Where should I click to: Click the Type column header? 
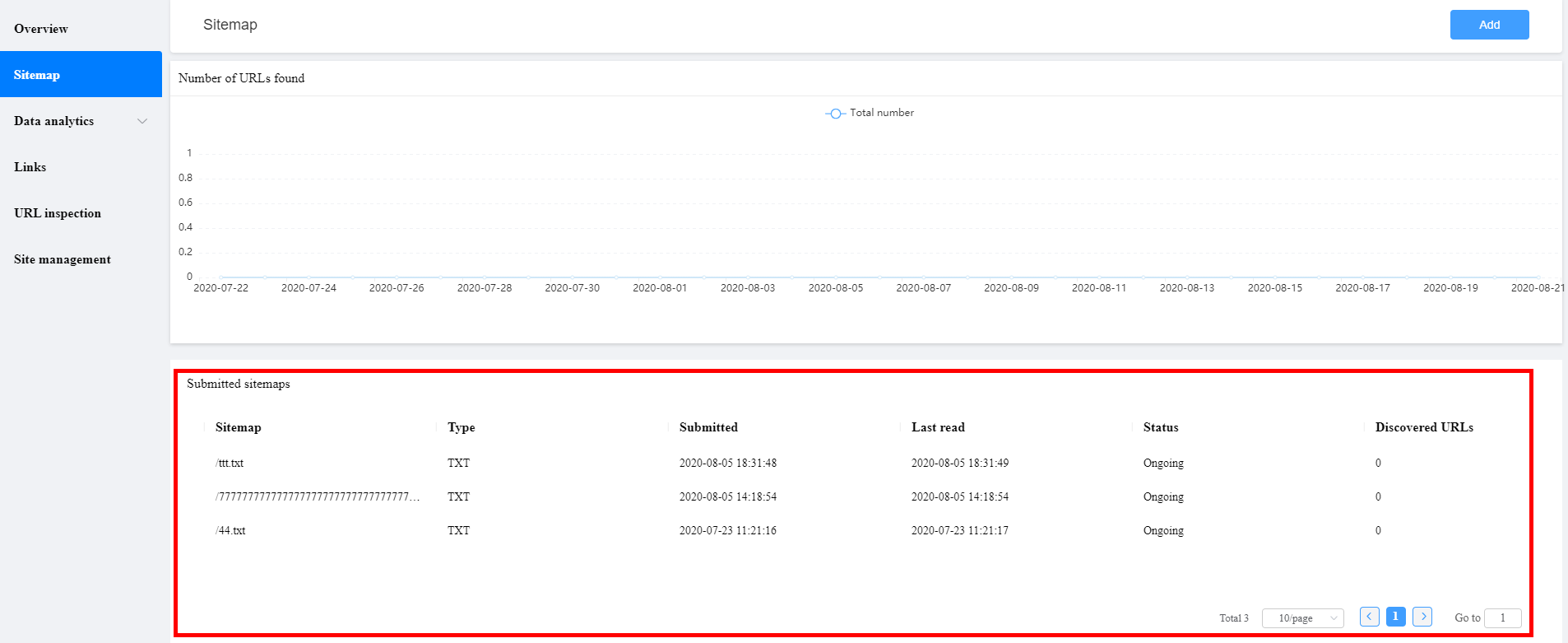point(462,427)
